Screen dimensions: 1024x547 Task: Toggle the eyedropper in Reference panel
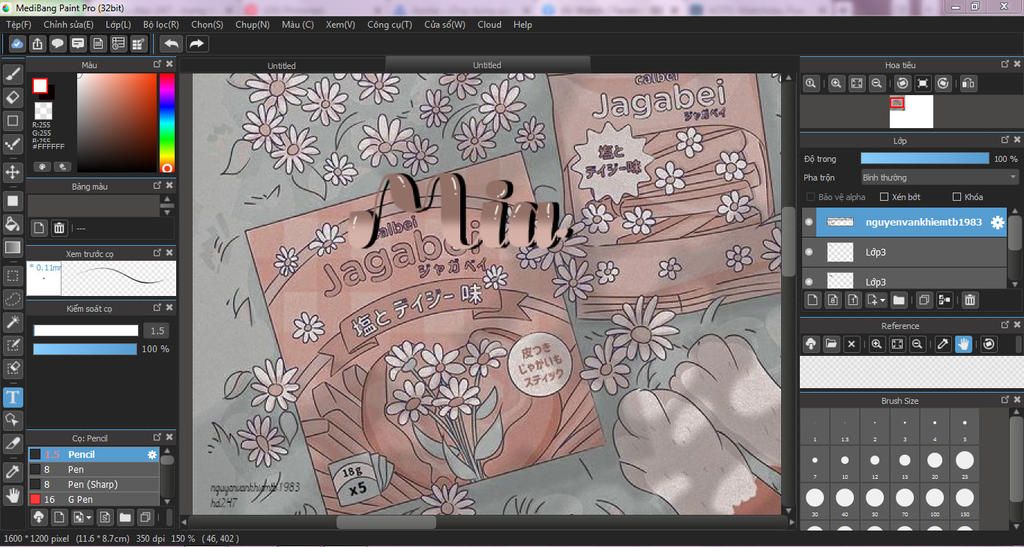pos(942,344)
